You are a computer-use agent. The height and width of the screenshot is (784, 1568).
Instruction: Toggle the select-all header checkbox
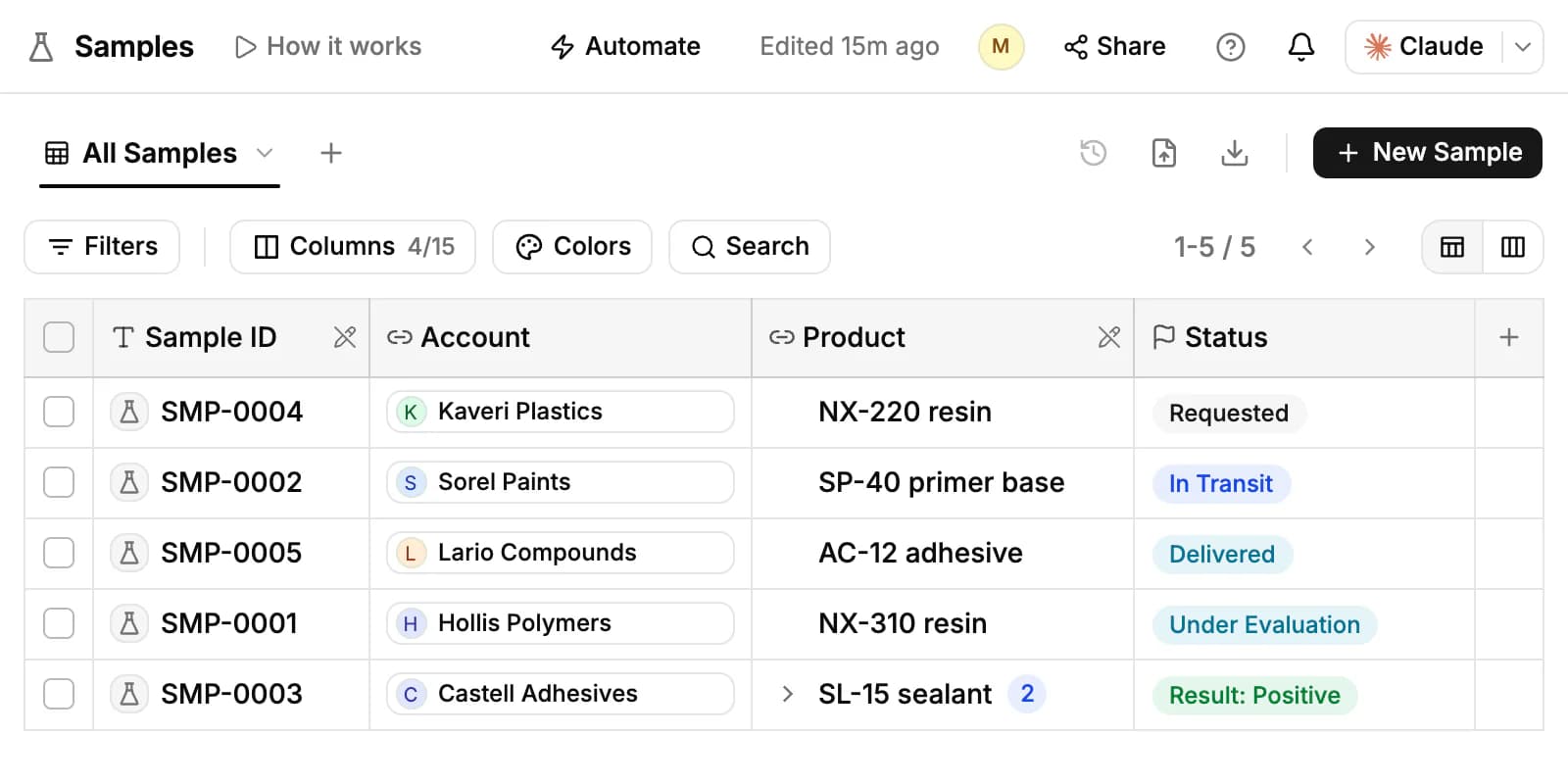tap(59, 337)
